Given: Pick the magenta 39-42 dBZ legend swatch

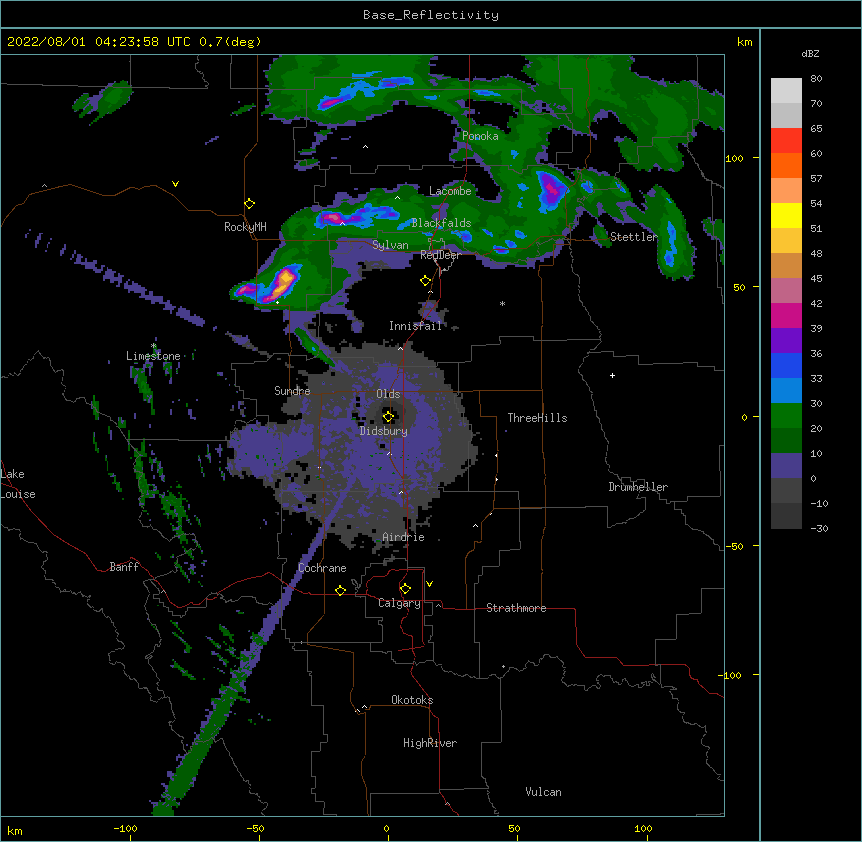Looking at the screenshot, I should 786,315.
